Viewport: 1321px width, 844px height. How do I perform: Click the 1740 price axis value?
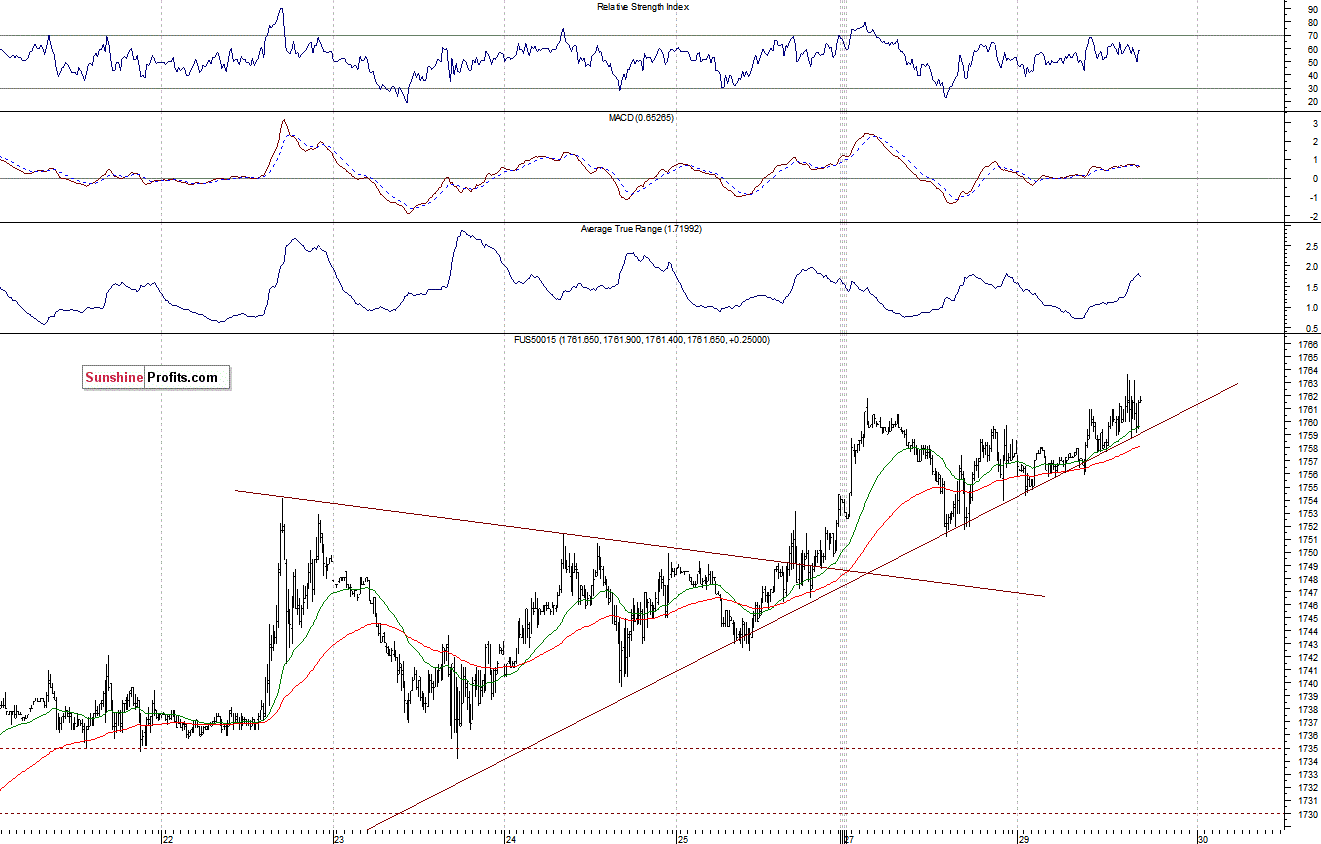(x=1307, y=683)
